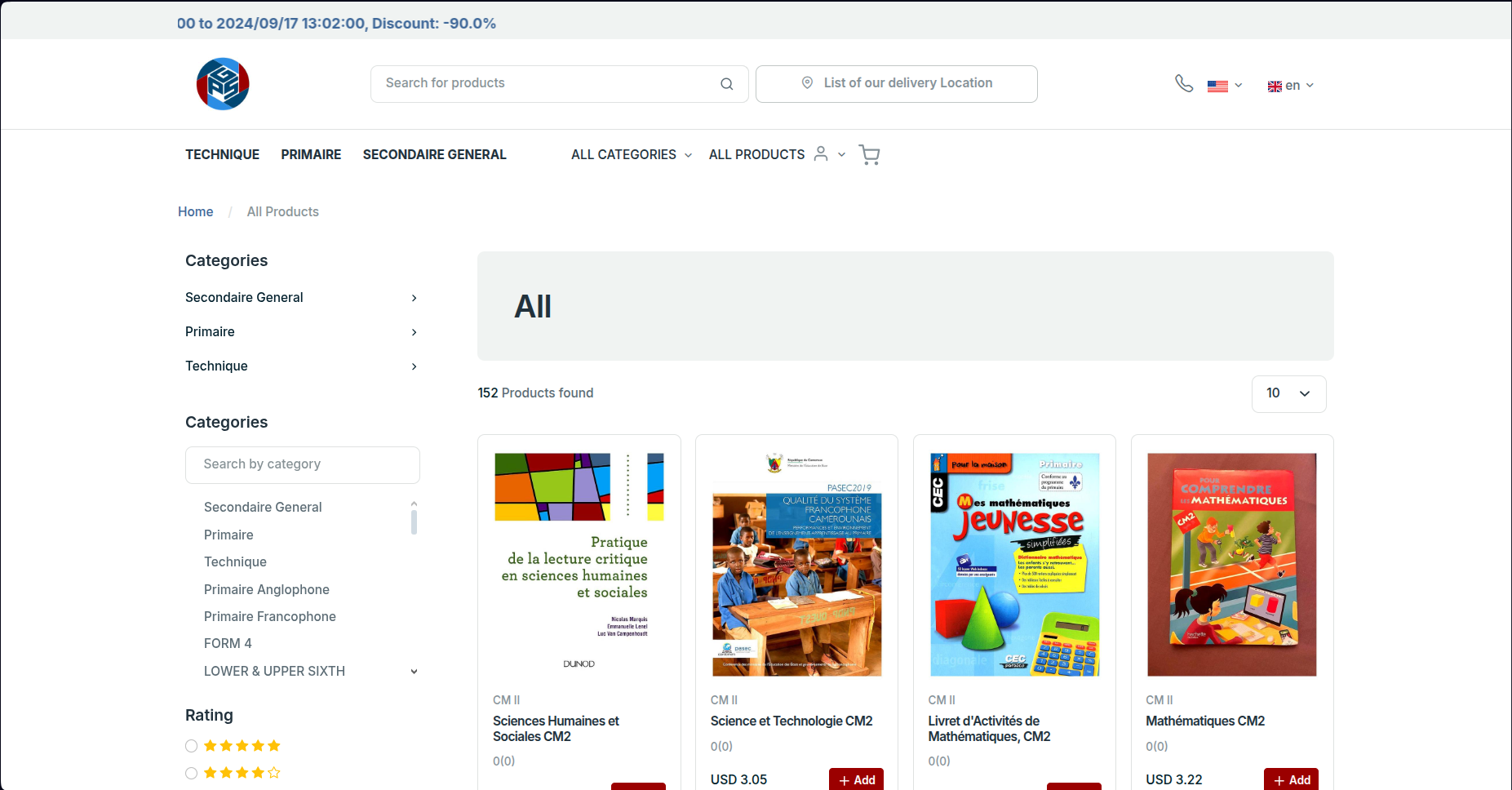Open the English language selector
1512x790 pixels.
(x=1289, y=85)
